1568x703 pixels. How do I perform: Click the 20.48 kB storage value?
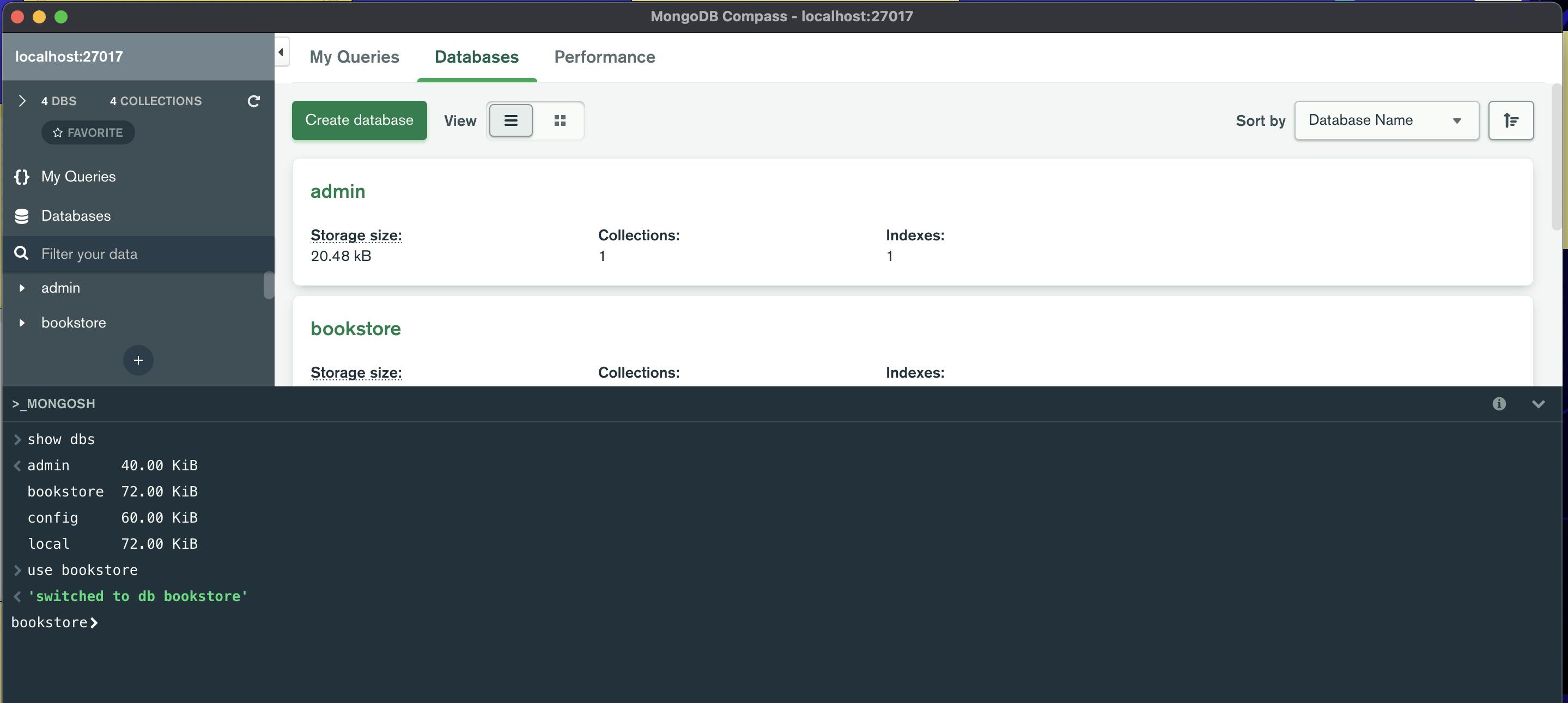click(341, 256)
